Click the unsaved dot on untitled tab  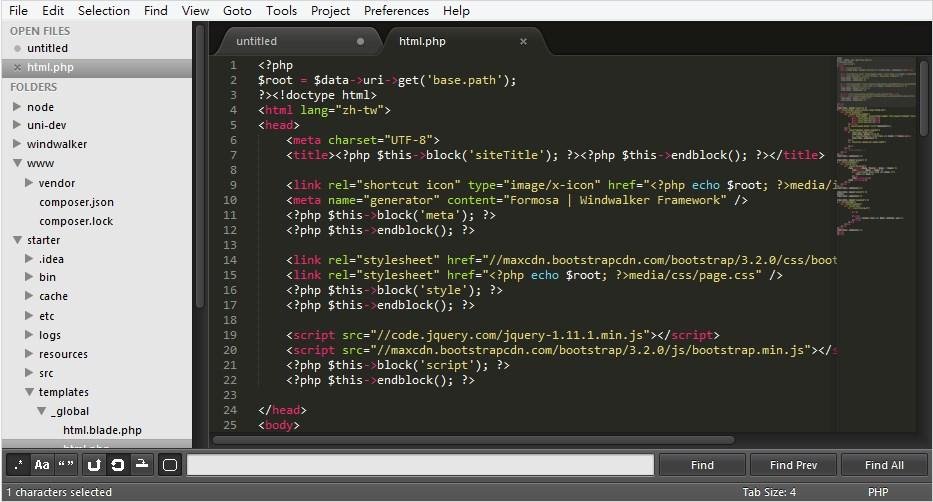tap(360, 41)
